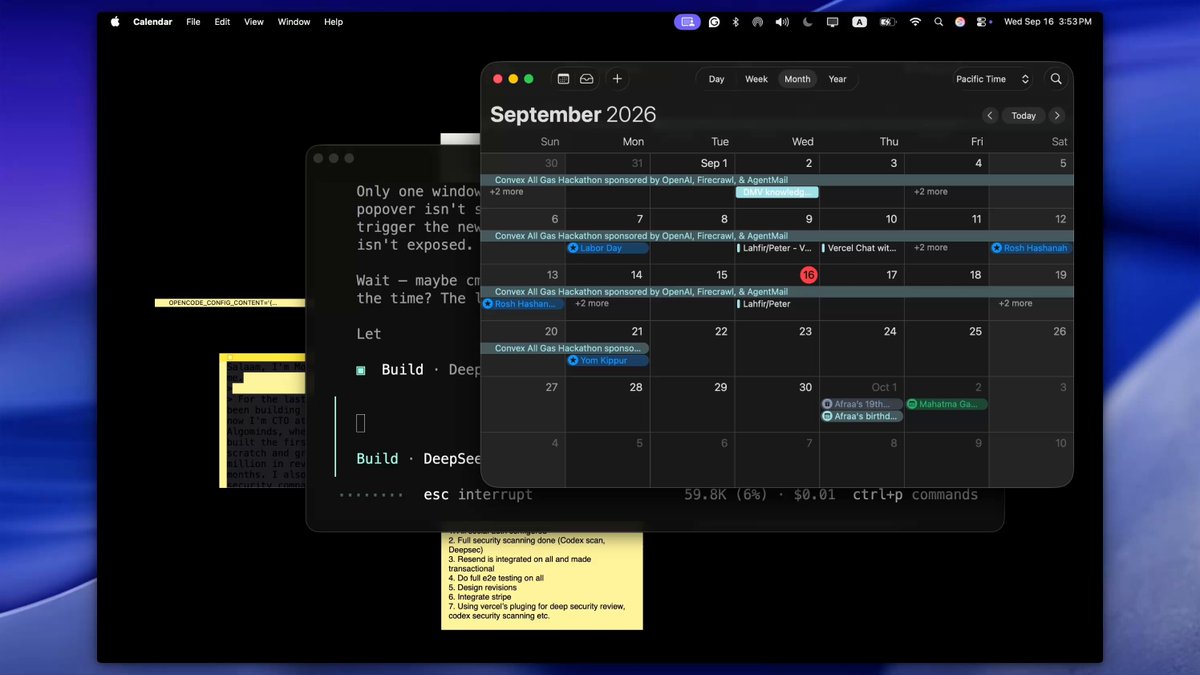Open the View menu

254,22
